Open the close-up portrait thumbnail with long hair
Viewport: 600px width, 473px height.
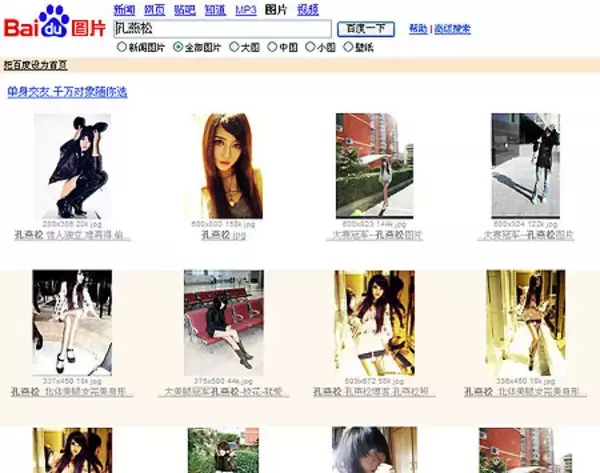coord(224,166)
